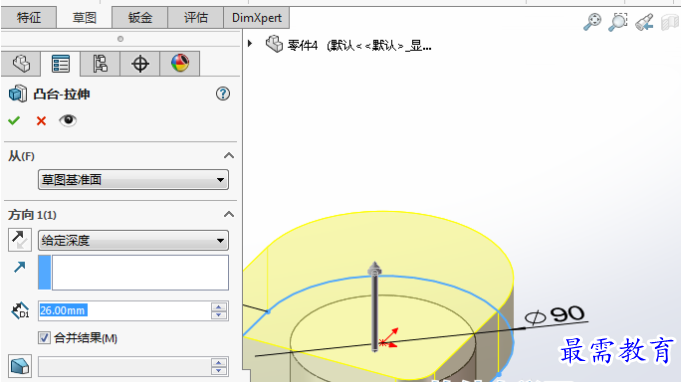Click the 零件4 part icon
The width and height of the screenshot is (682, 382).
point(274,44)
